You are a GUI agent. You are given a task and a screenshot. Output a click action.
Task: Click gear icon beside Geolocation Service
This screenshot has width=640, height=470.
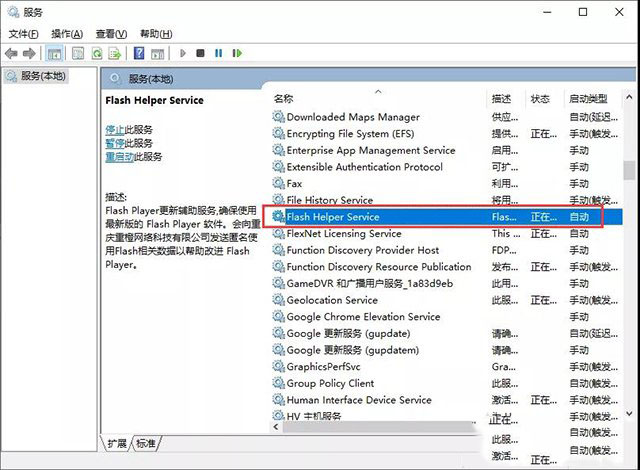point(279,300)
